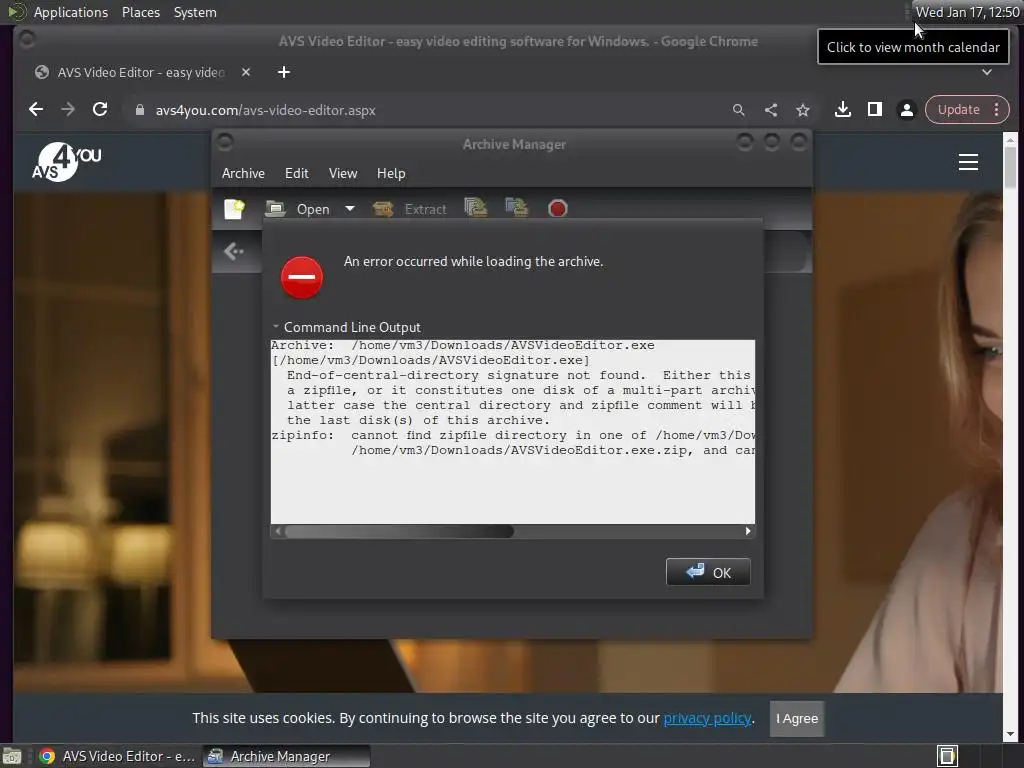Open the website hamburger menu

coord(968,162)
